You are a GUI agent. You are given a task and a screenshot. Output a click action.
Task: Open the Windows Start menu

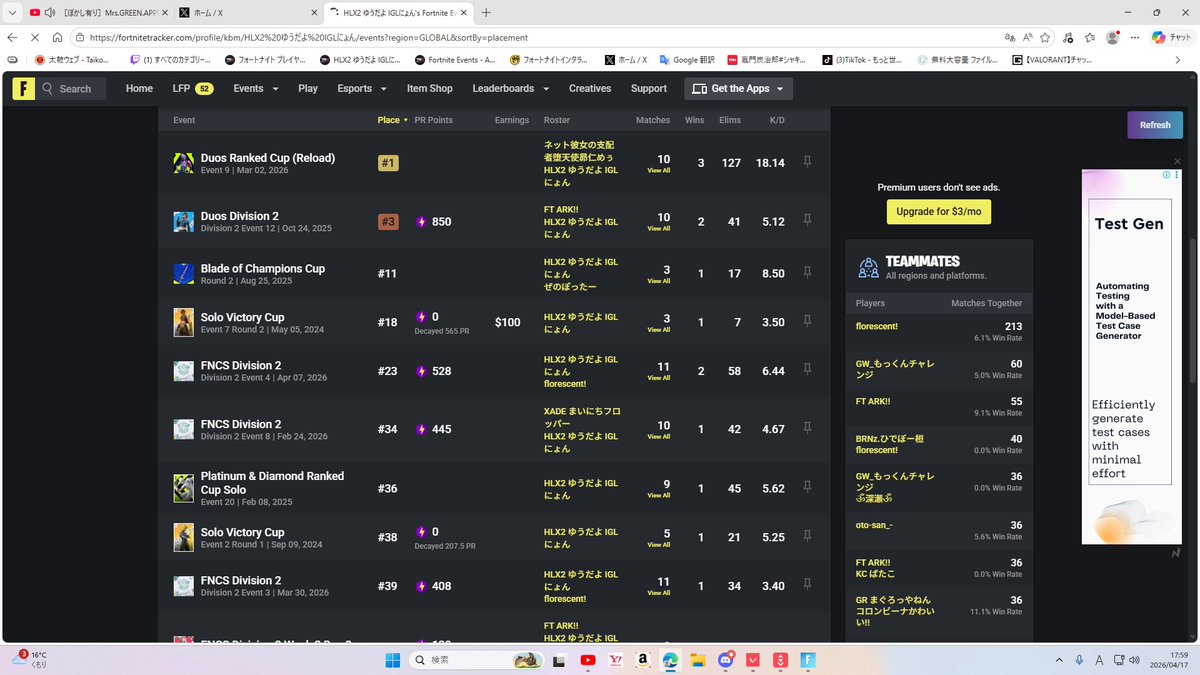(x=391, y=660)
